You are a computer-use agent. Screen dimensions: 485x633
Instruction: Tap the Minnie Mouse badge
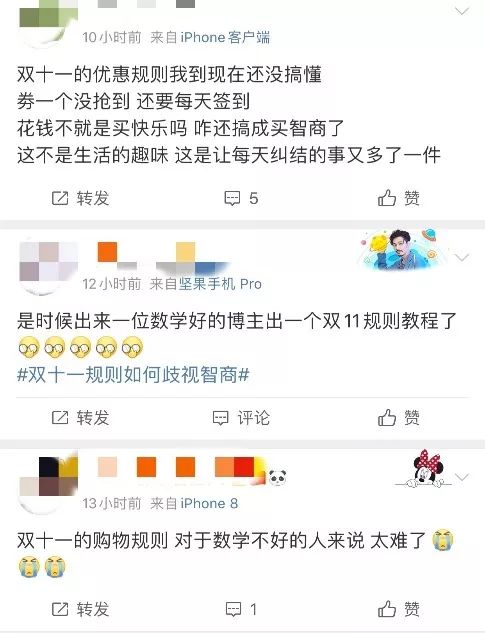(424, 469)
